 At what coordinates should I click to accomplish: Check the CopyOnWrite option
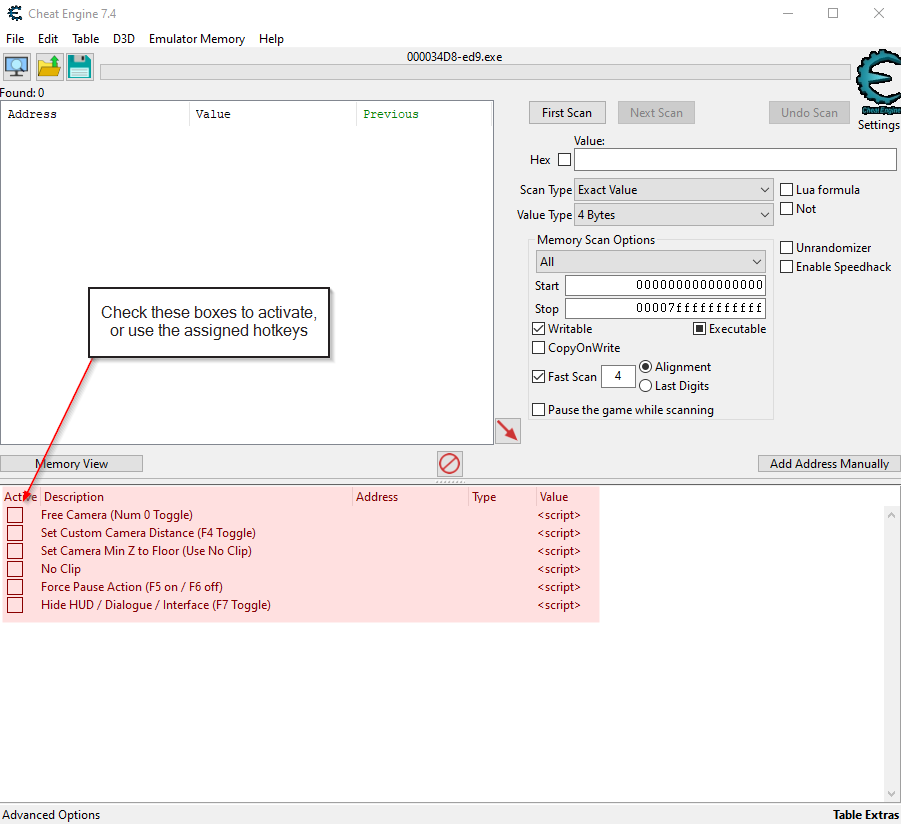[538, 348]
